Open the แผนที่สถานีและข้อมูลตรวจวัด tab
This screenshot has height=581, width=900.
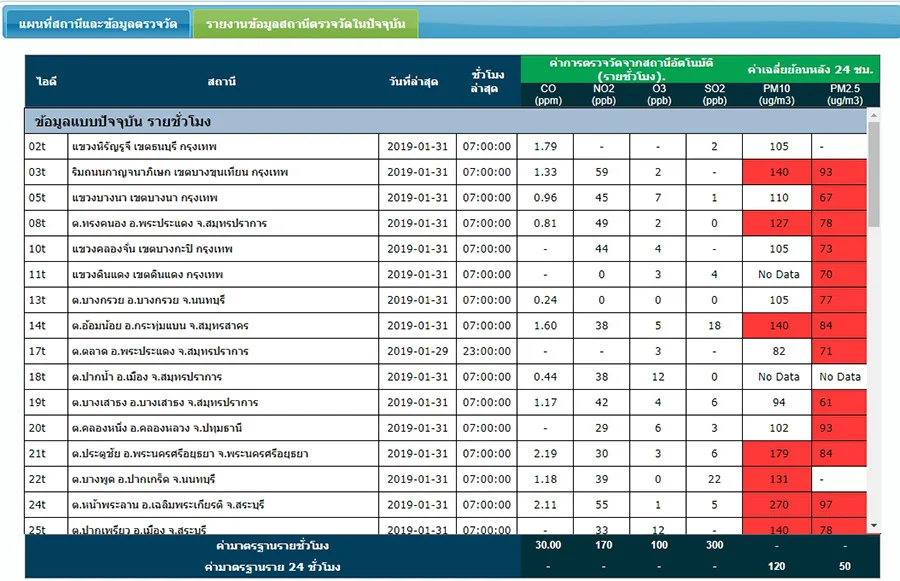click(x=97, y=24)
